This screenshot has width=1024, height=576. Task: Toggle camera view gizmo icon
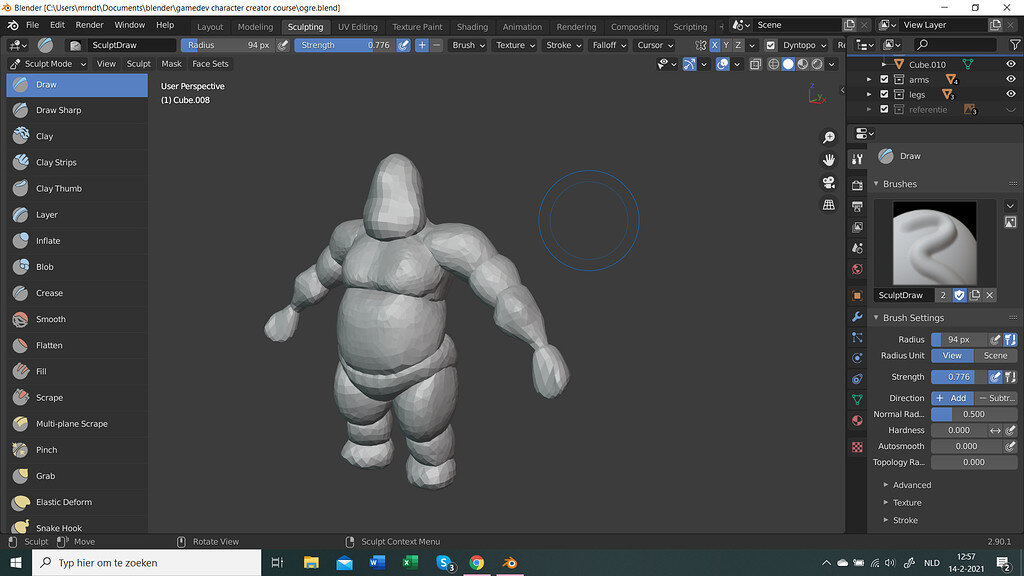pos(828,182)
